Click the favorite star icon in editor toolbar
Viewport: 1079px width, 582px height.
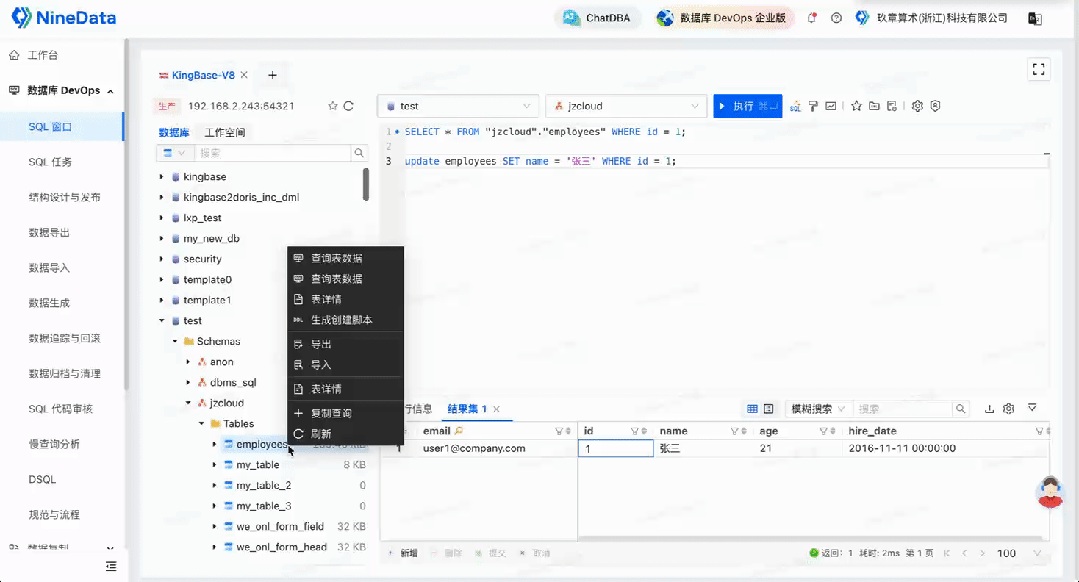(x=856, y=106)
